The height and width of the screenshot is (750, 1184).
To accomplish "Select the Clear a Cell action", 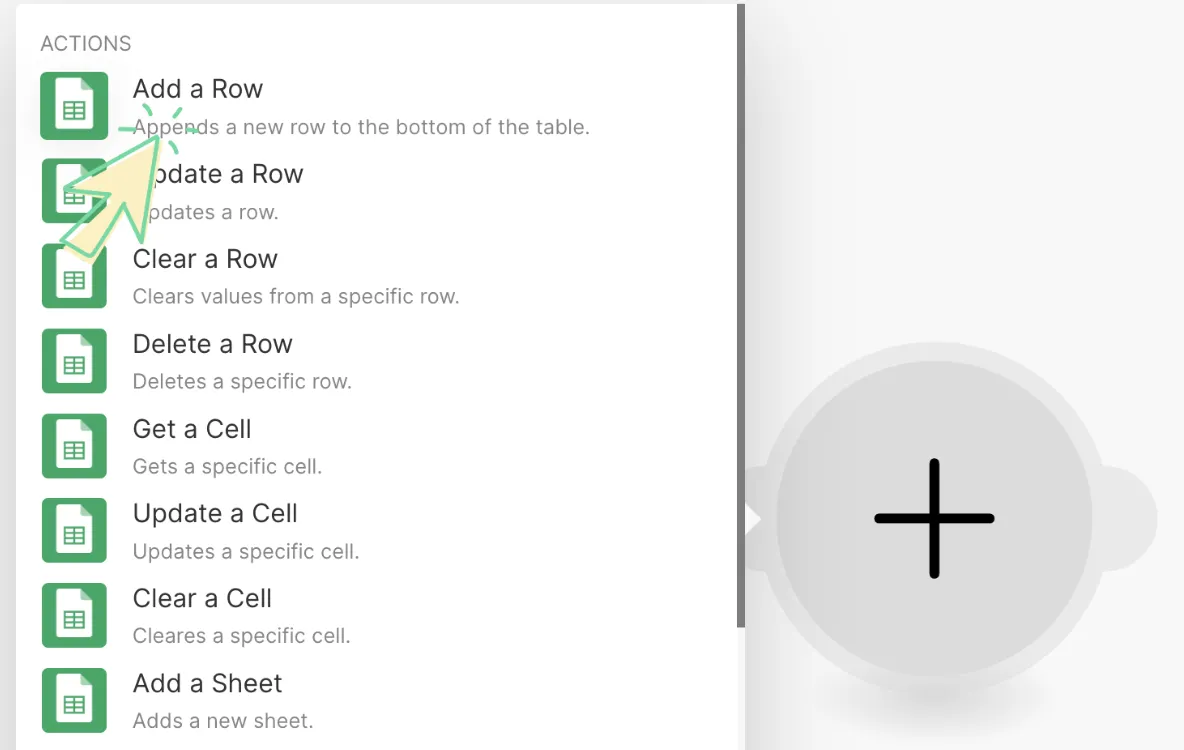I will tap(202, 599).
